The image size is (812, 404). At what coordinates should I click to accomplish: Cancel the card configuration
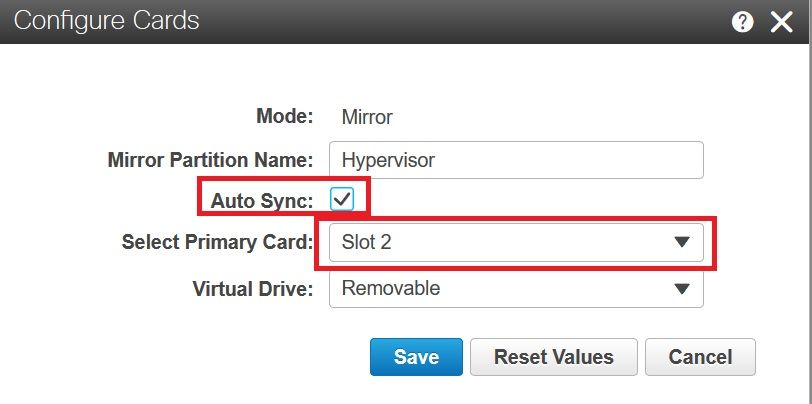(700, 357)
